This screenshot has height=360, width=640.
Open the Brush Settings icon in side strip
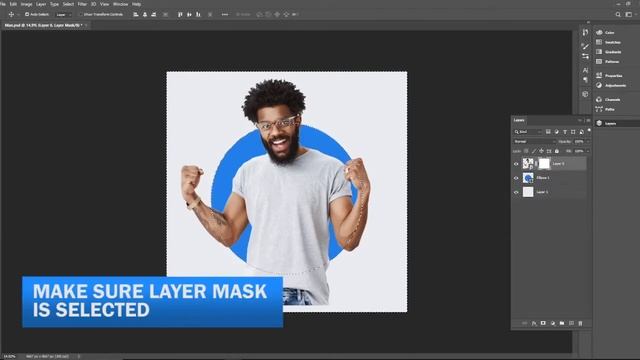(x=585, y=56)
